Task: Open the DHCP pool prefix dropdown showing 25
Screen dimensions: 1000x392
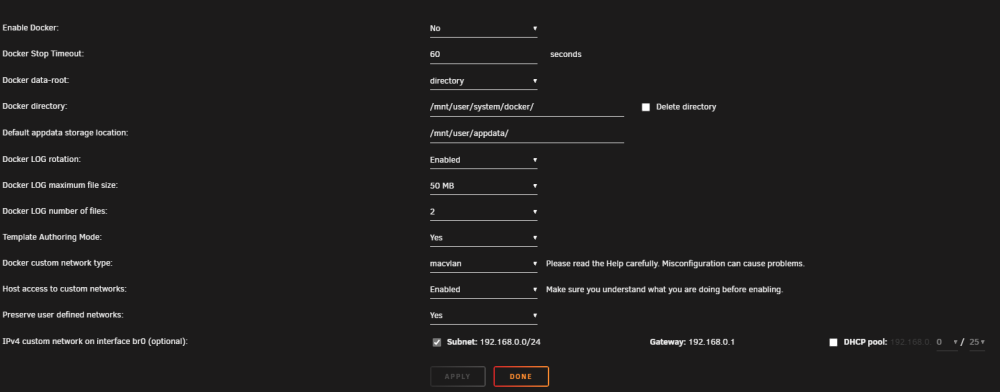Action: point(976,342)
